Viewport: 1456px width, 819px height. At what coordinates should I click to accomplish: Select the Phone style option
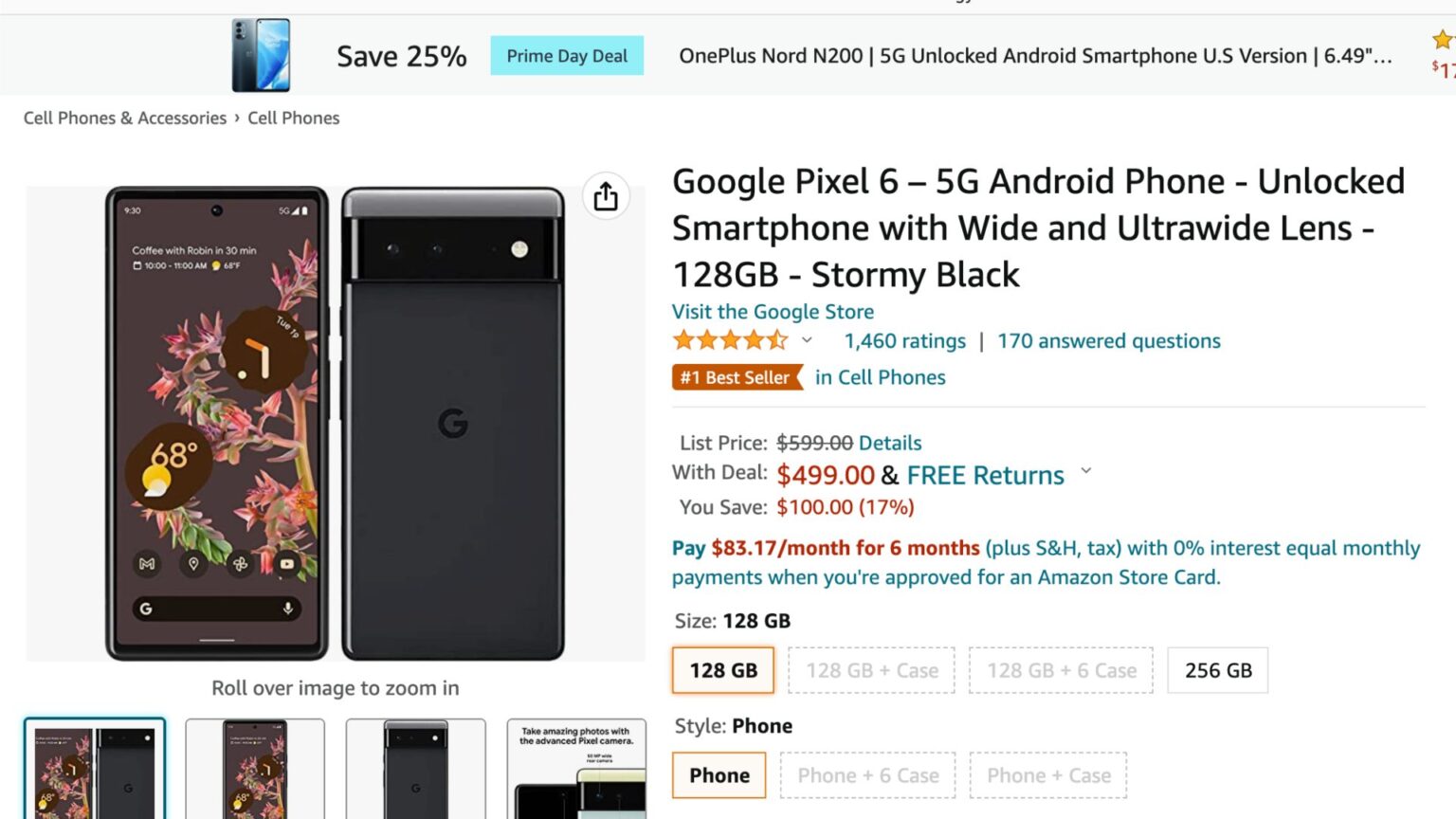coord(718,774)
